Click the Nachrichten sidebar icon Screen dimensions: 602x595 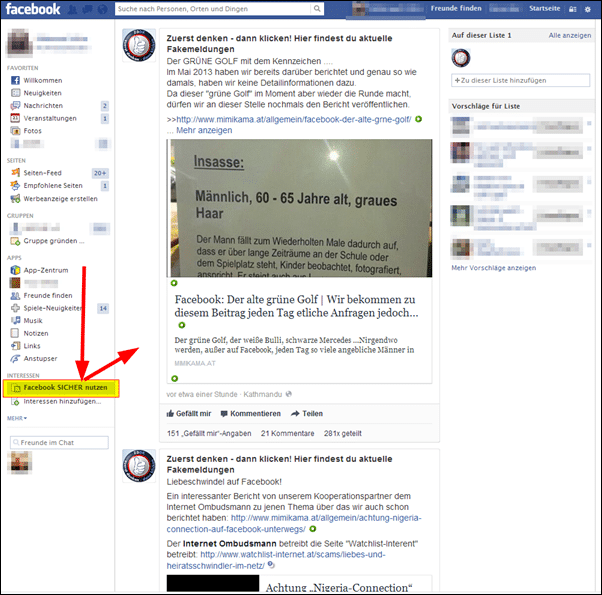[15, 106]
